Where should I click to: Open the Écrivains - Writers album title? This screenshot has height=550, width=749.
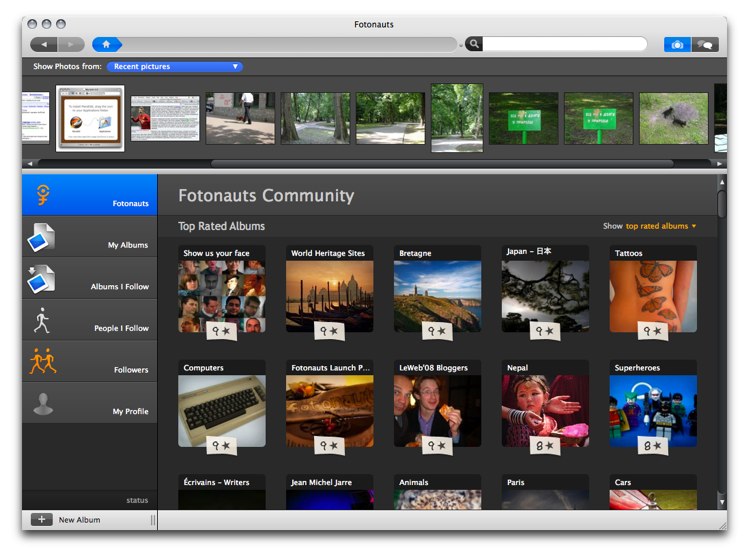click(216, 482)
